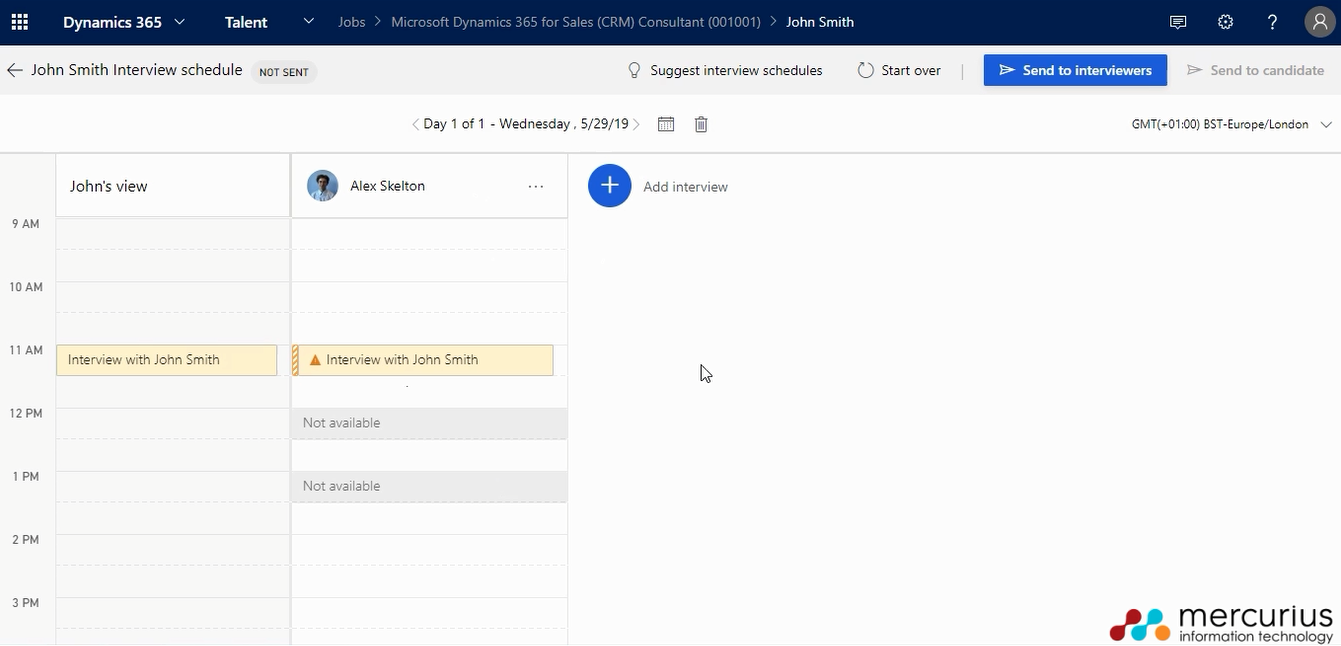The image size is (1341, 646).
Task: Click Day 1 of 1 date label
Action: tap(526, 124)
